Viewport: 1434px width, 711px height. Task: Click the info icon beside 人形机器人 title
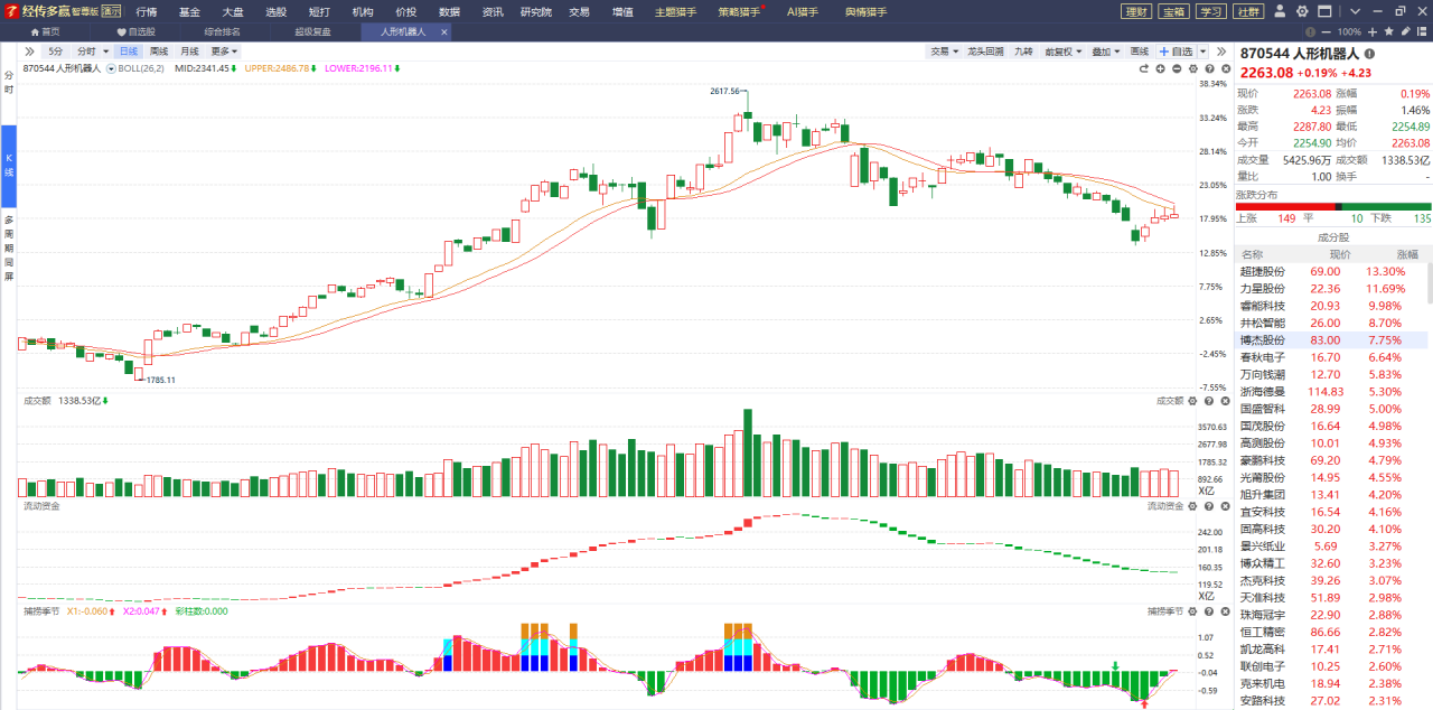[x=1369, y=54]
